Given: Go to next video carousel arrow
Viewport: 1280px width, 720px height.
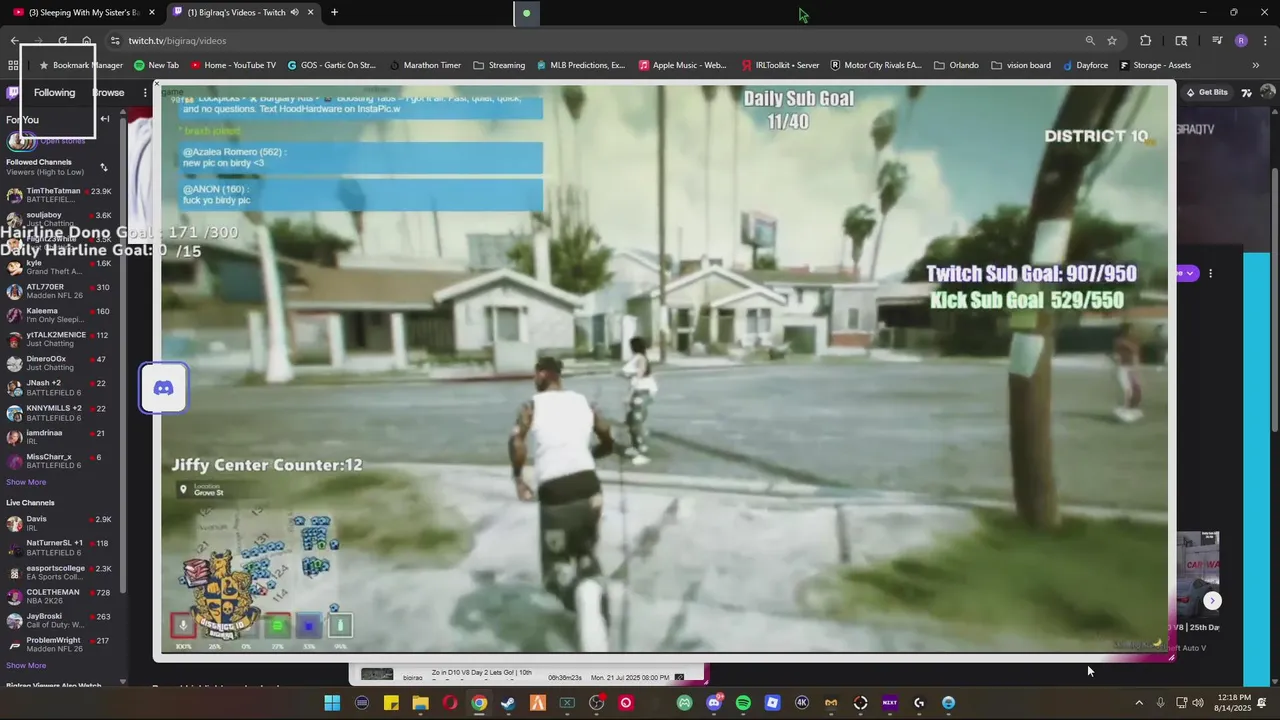Looking at the screenshot, I should pos(1212,601).
